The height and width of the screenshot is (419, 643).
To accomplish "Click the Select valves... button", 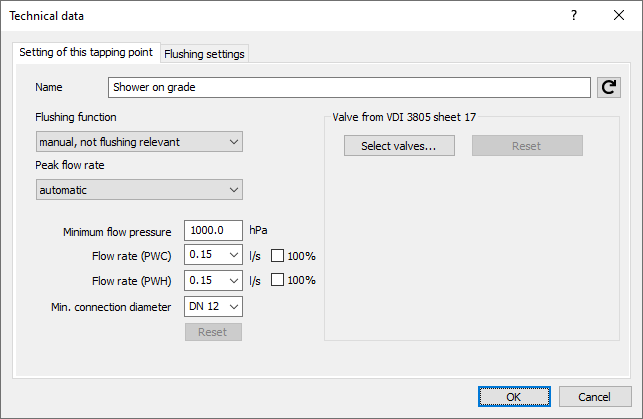I will pos(399,146).
